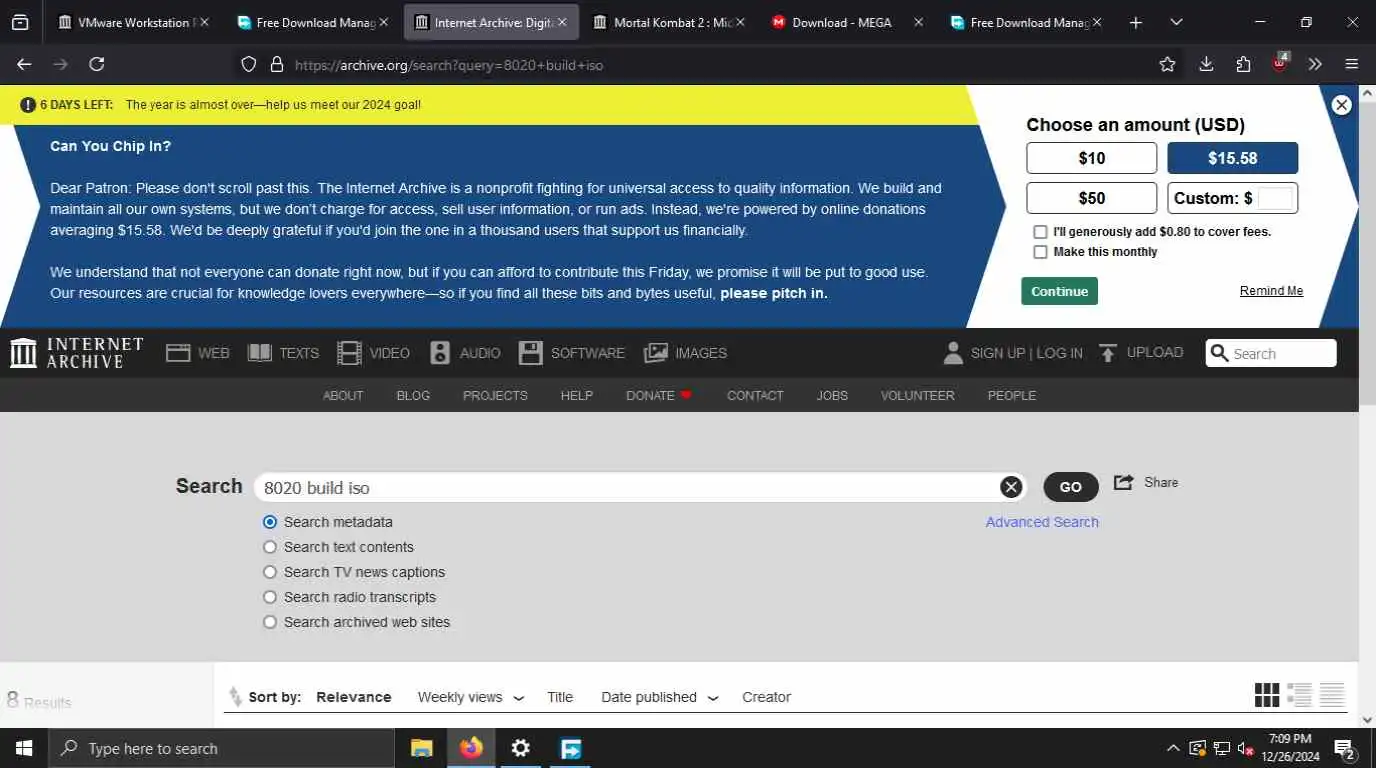The height and width of the screenshot is (768, 1376).
Task: Open the AUDIO media section
Action: click(465, 353)
